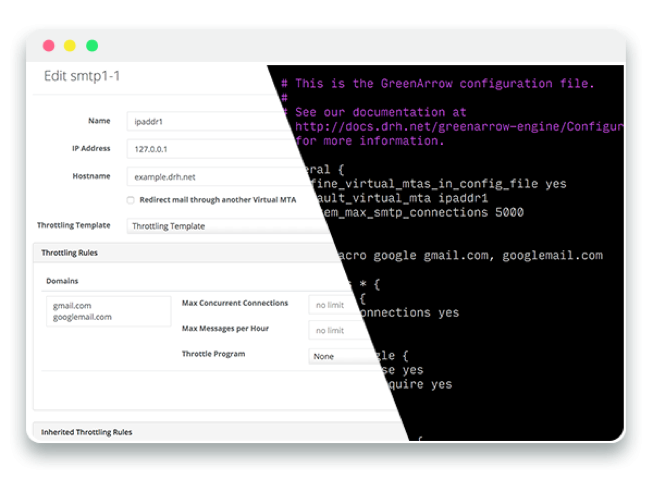The width and height of the screenshot is (652, 479).
Task: Enable Redirect mail through another Virtual MTA
Action: tap(131, 200)
